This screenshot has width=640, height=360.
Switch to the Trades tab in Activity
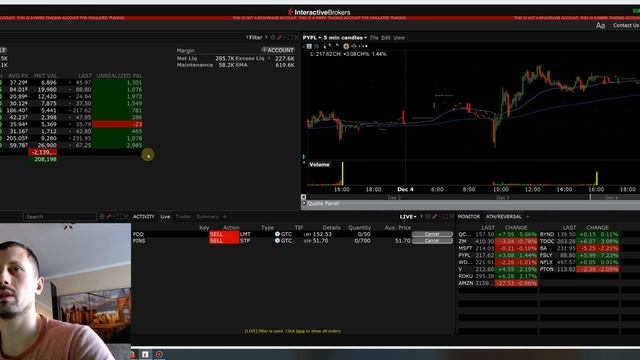pos(183,217)
